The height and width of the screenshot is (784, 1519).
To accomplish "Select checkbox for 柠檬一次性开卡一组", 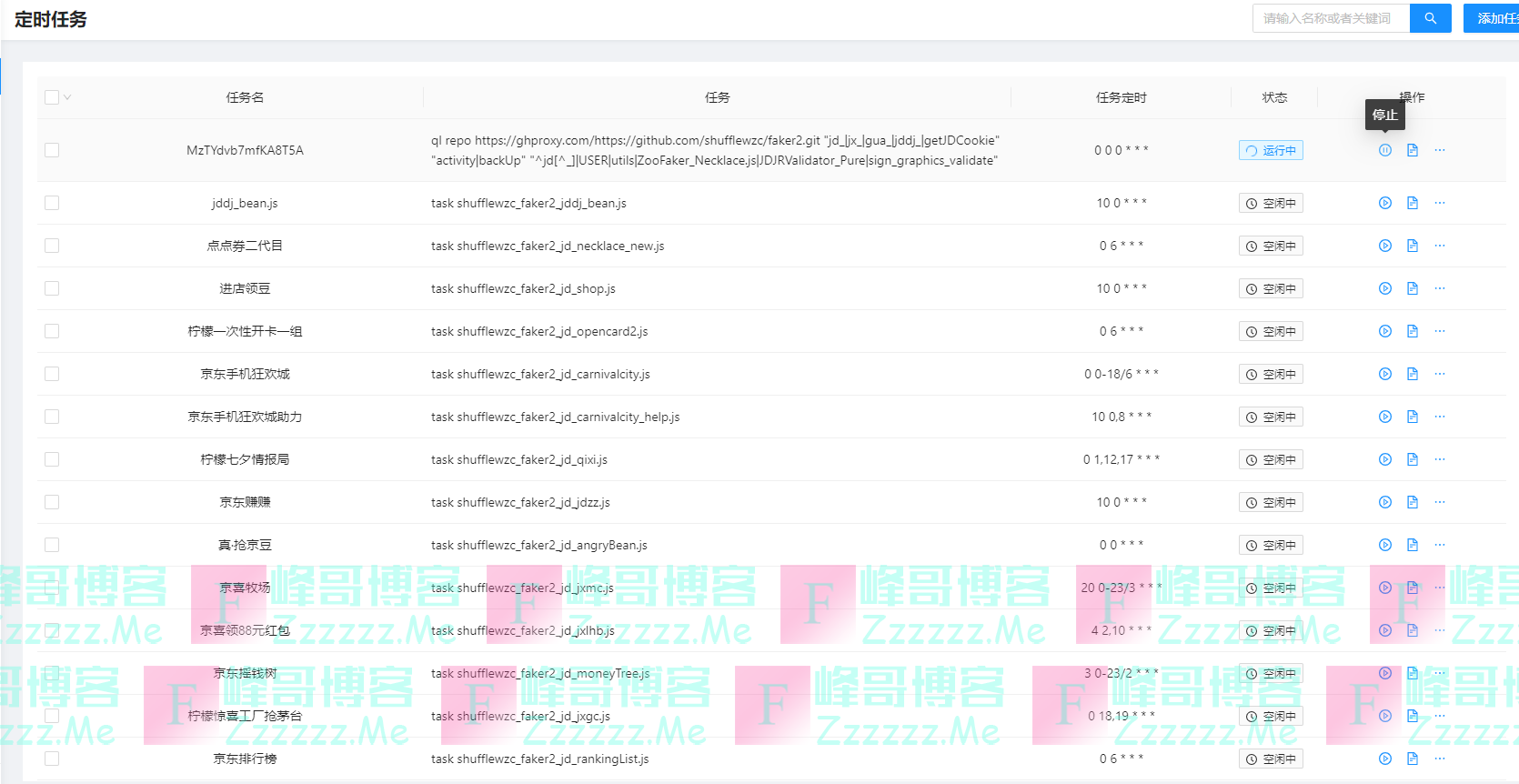I will [52, 331].
